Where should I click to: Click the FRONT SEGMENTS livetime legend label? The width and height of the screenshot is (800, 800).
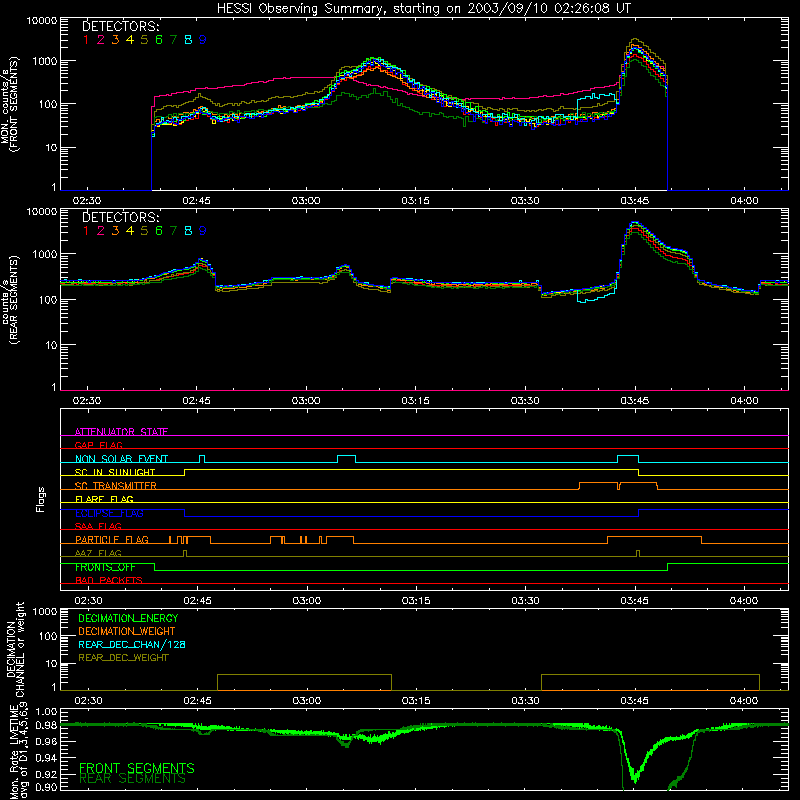coord(137,768)
